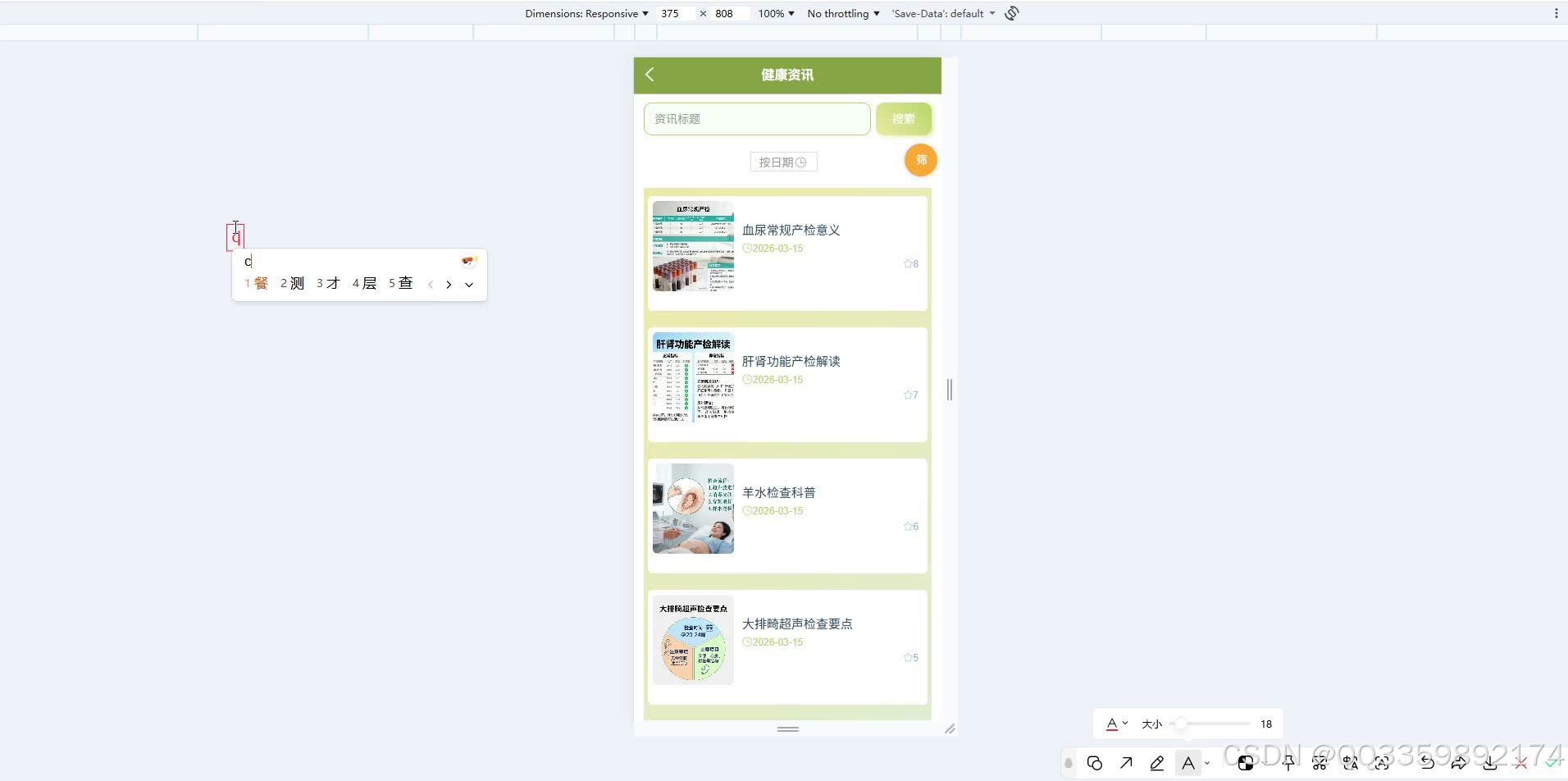Cancel the screenshot with red X
Screen dimensions: 1568x781
pos(1521,763)
